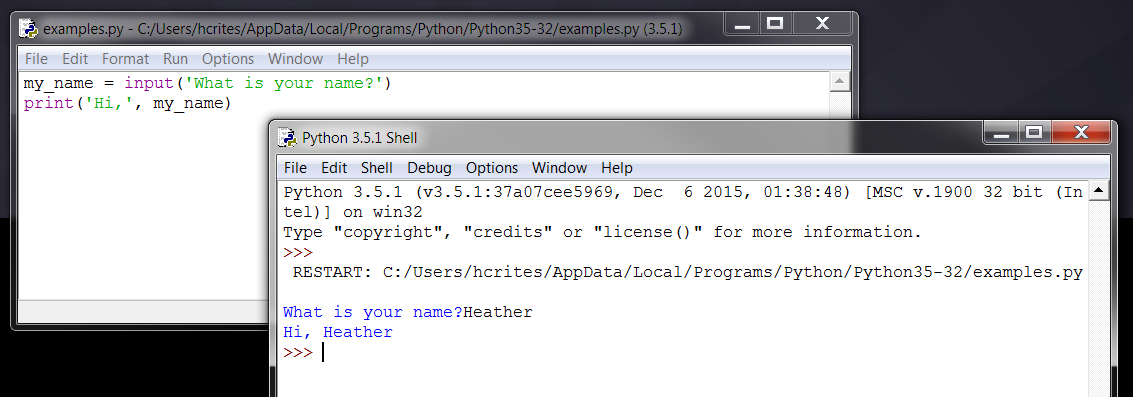Place cursor at last Shell >>> prompt
This screenshot has width=1133, height=397.
click(x=323, y=353)
